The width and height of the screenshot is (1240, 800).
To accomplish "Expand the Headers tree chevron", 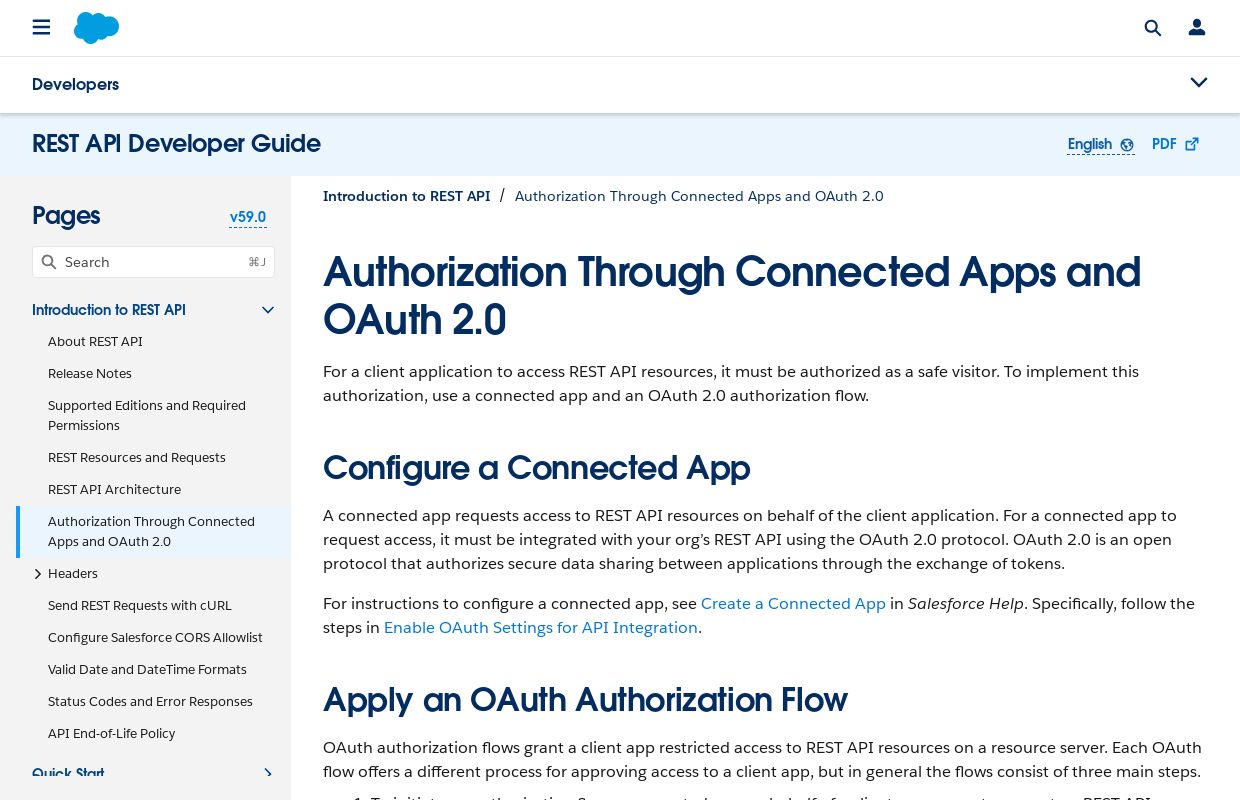I will coord(38,574).
